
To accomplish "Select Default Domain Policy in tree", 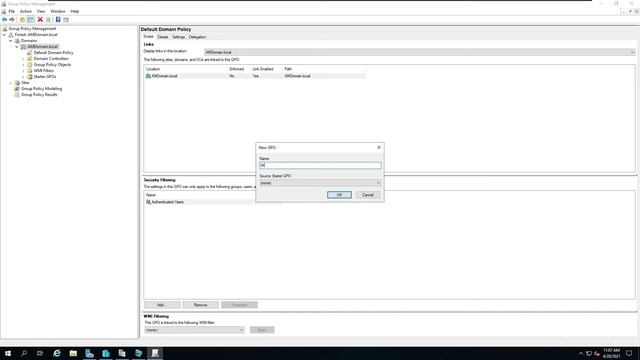I will coord(53,53).
